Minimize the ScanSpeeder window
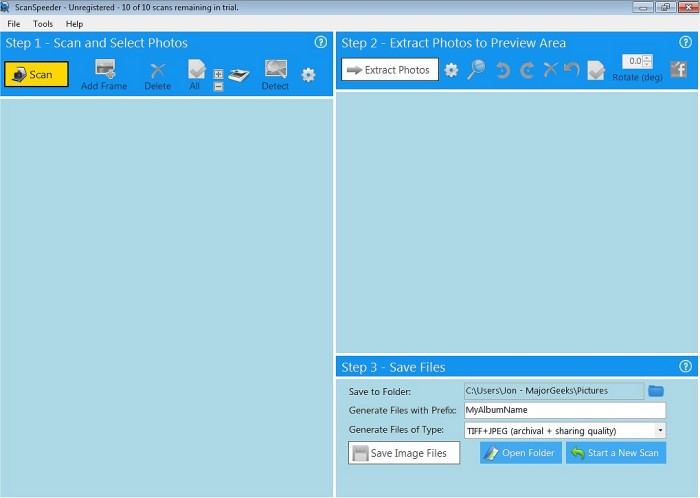 [x=643, y=7]
